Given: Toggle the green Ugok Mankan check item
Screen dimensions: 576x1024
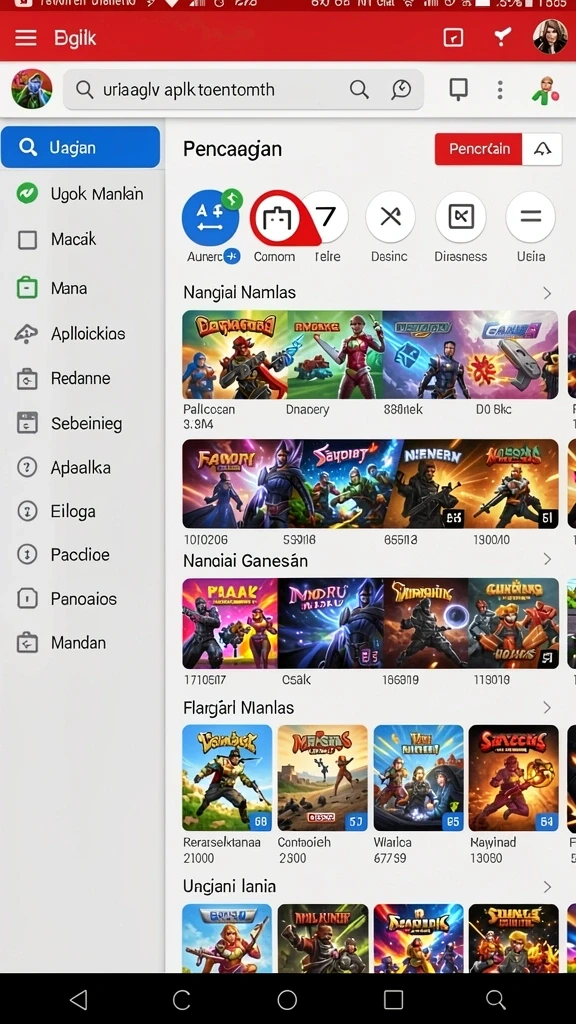Looking at the screenshot, I should (x=27, y=193).
